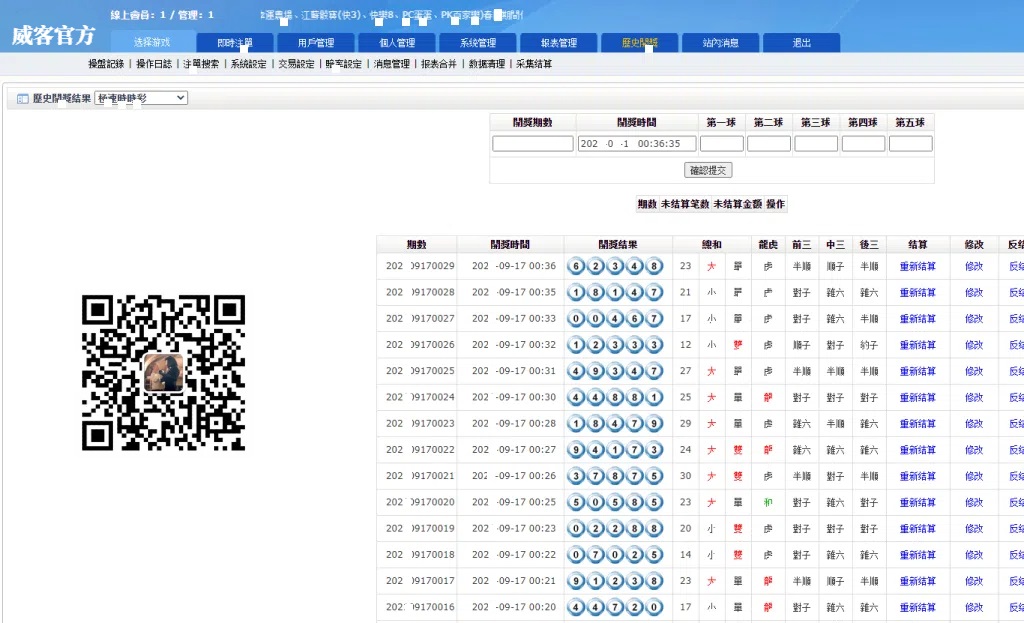The image size is (1024, 623).
Task: Click the first ball 6 in period 0029 row
Action: [576, 266]
